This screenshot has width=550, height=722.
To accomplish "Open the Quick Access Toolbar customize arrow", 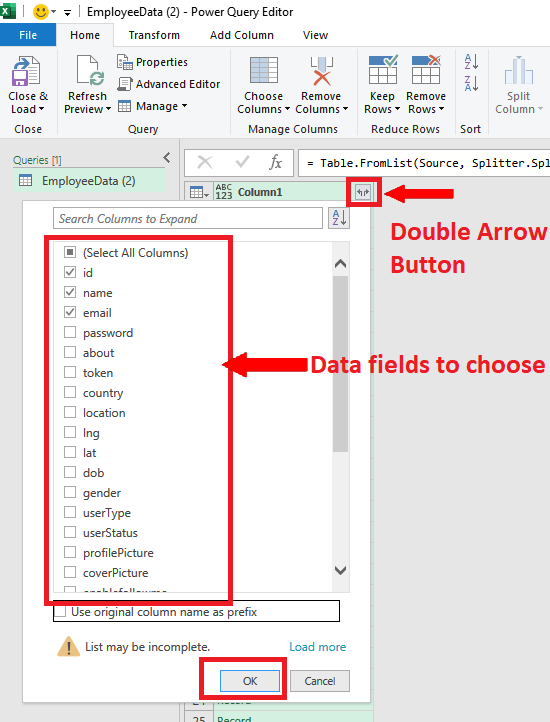I will click(x=67, y=13).
